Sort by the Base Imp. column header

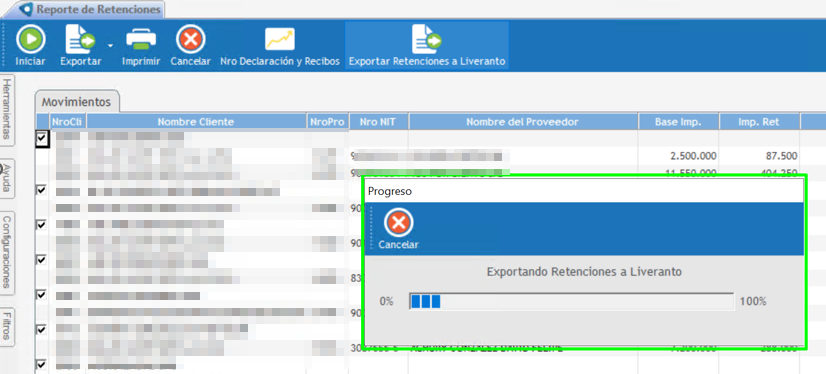[678, 122]
